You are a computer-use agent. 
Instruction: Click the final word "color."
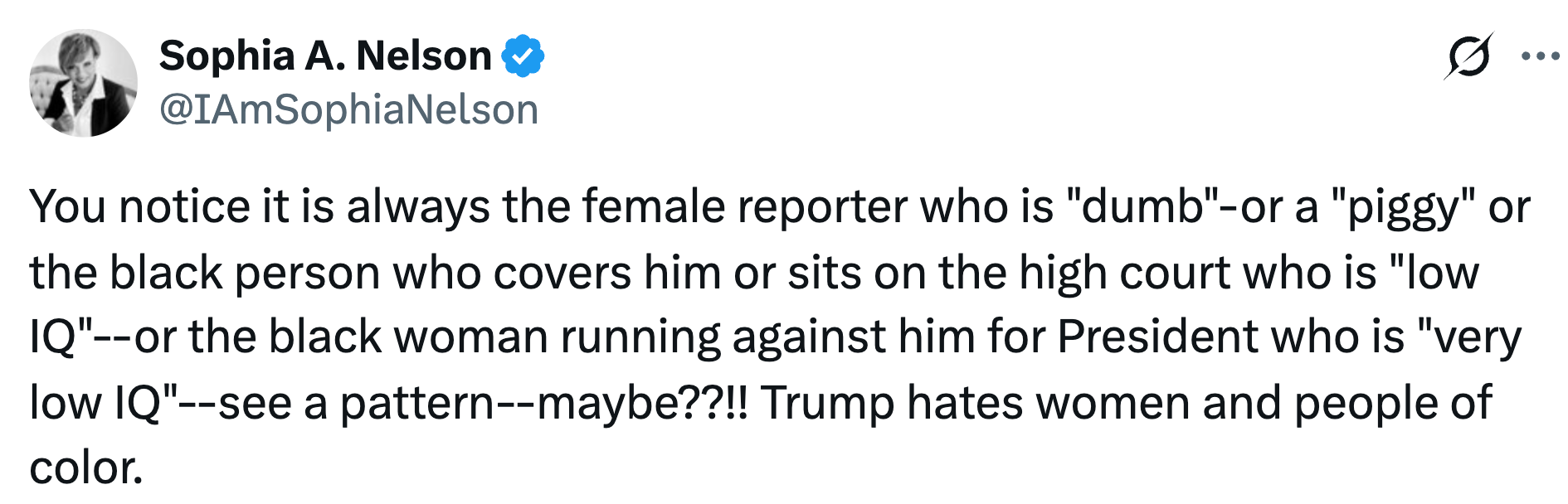86,468
